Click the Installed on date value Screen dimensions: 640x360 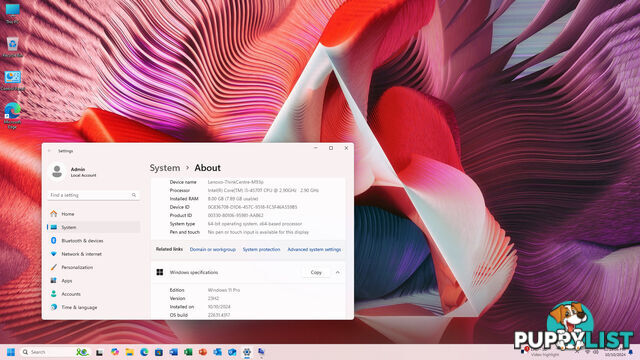pos(219,307)
